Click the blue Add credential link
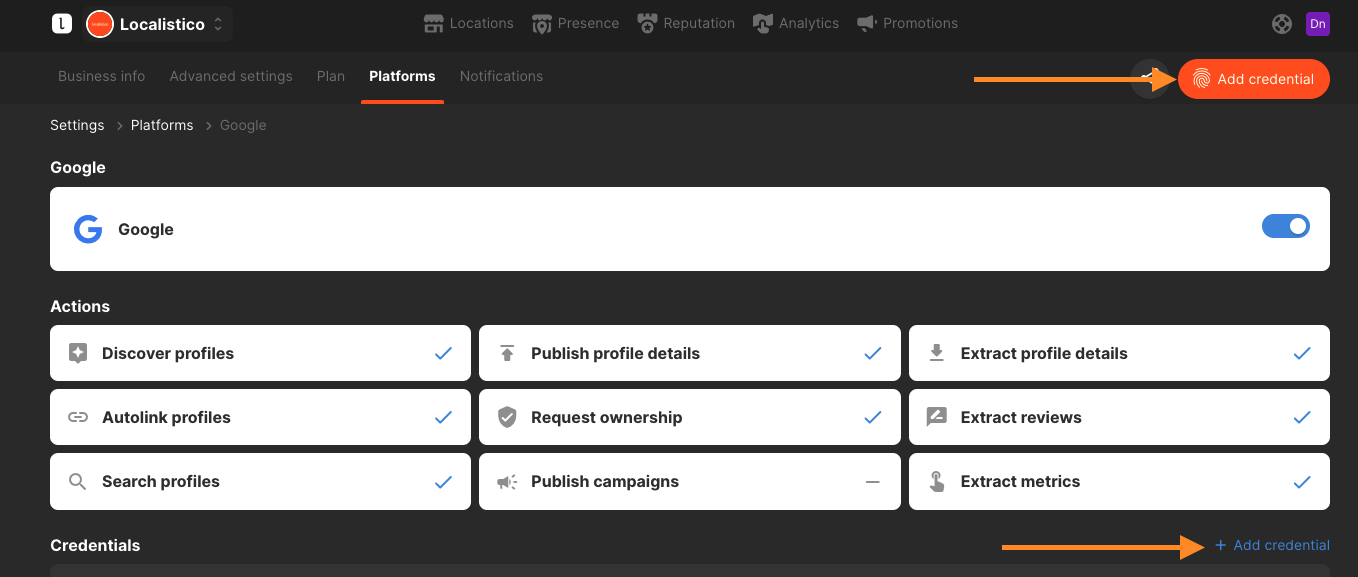This screenshot has height=577, width=1358. point(1272,545)
